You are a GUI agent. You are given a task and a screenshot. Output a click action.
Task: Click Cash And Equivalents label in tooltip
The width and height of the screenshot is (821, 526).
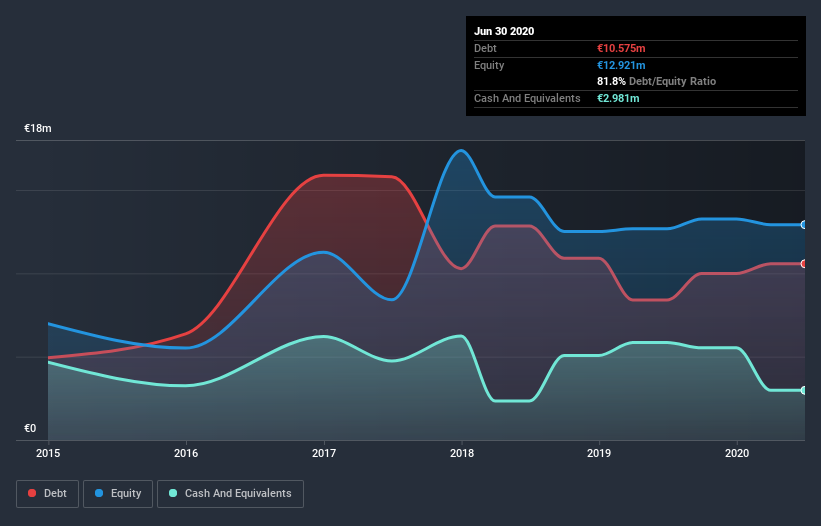(x=527, y=98)
